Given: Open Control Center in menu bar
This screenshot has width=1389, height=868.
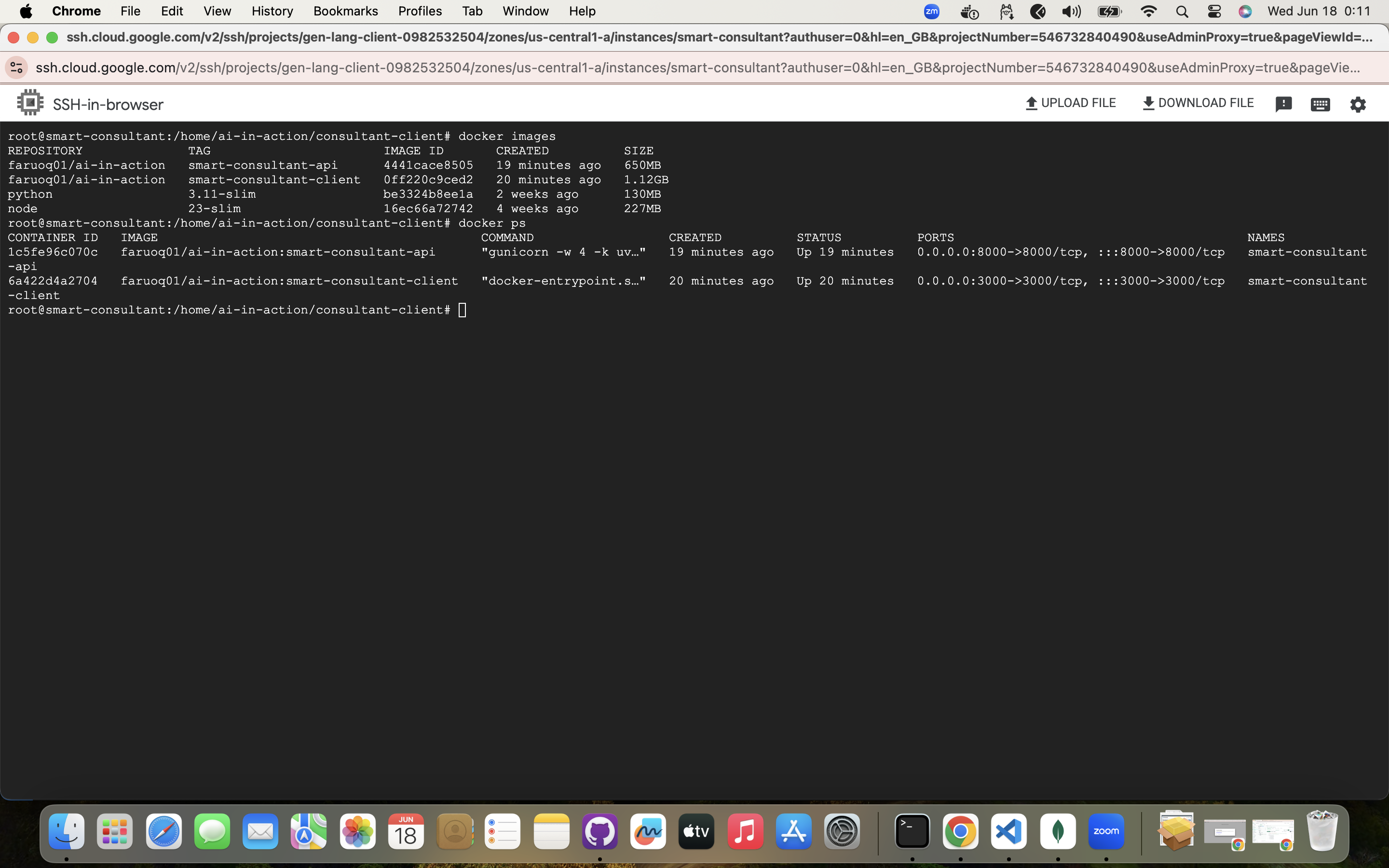Looking at the screenshot, I should [1214, 12].
